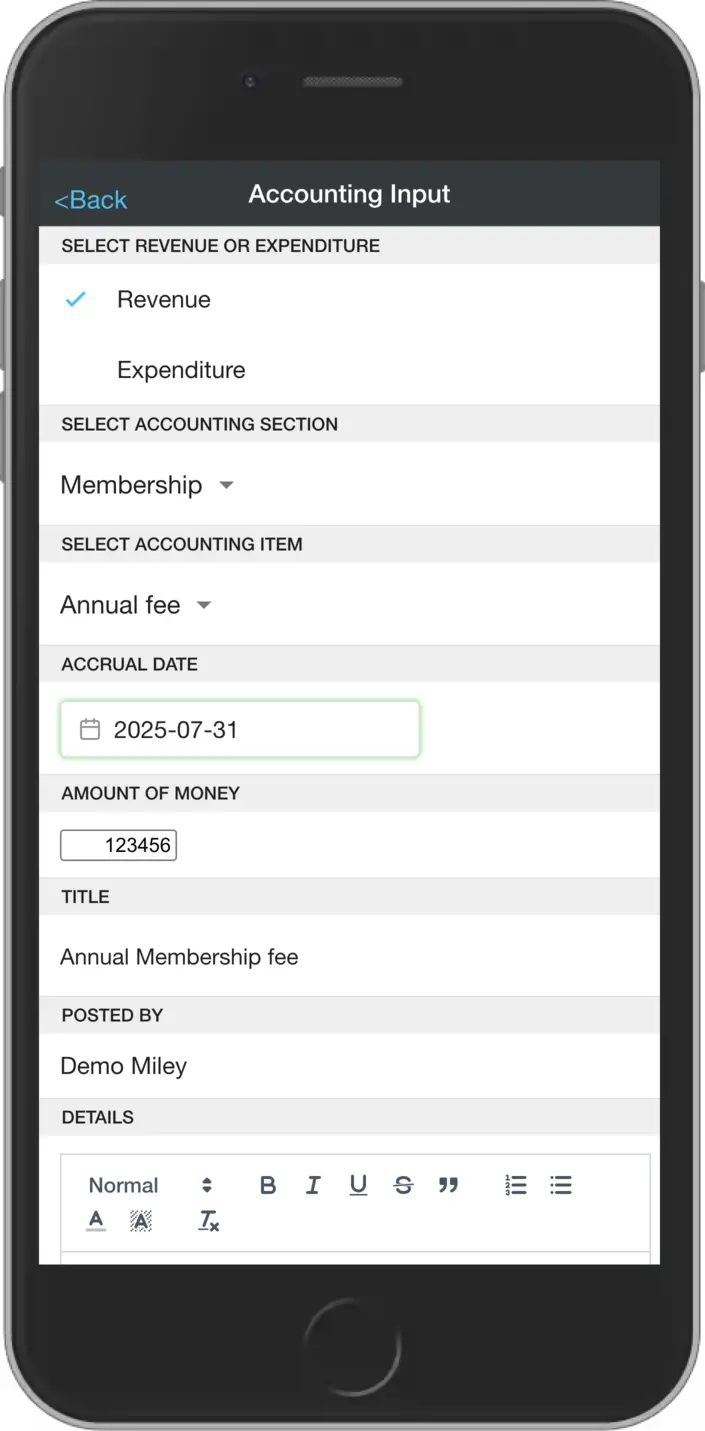Insert a blockquote in the details editor
705x1431 pixels.
(448, 1185)
